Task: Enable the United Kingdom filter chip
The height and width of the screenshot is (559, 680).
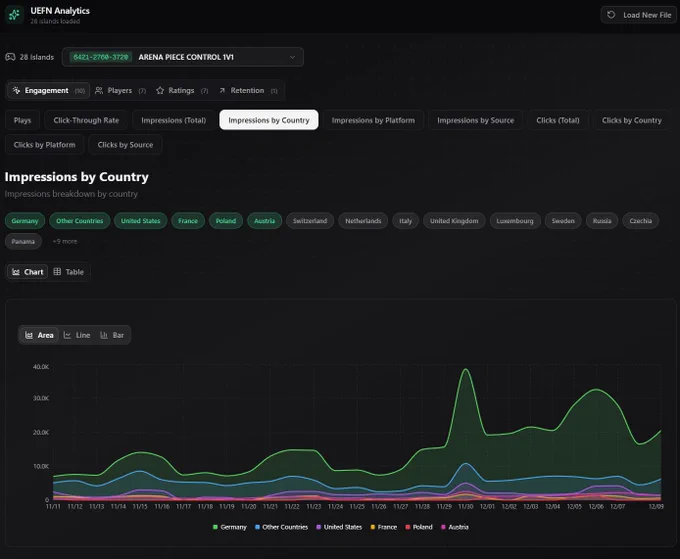Action: (x=454, y=221)
